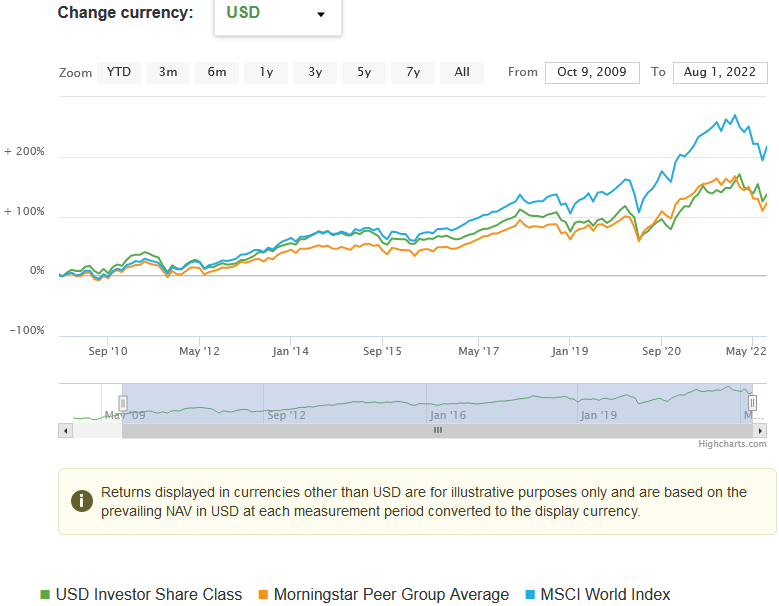Viewport: 779px width, 606px height.
Task: Click the navigator Sep '12 label
Action: click(286, 415)
